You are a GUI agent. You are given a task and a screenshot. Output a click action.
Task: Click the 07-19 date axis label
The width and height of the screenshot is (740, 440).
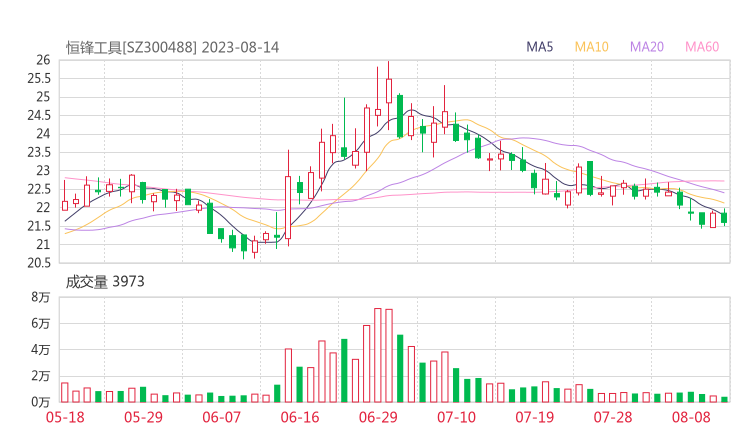click(x=534, y=417)
